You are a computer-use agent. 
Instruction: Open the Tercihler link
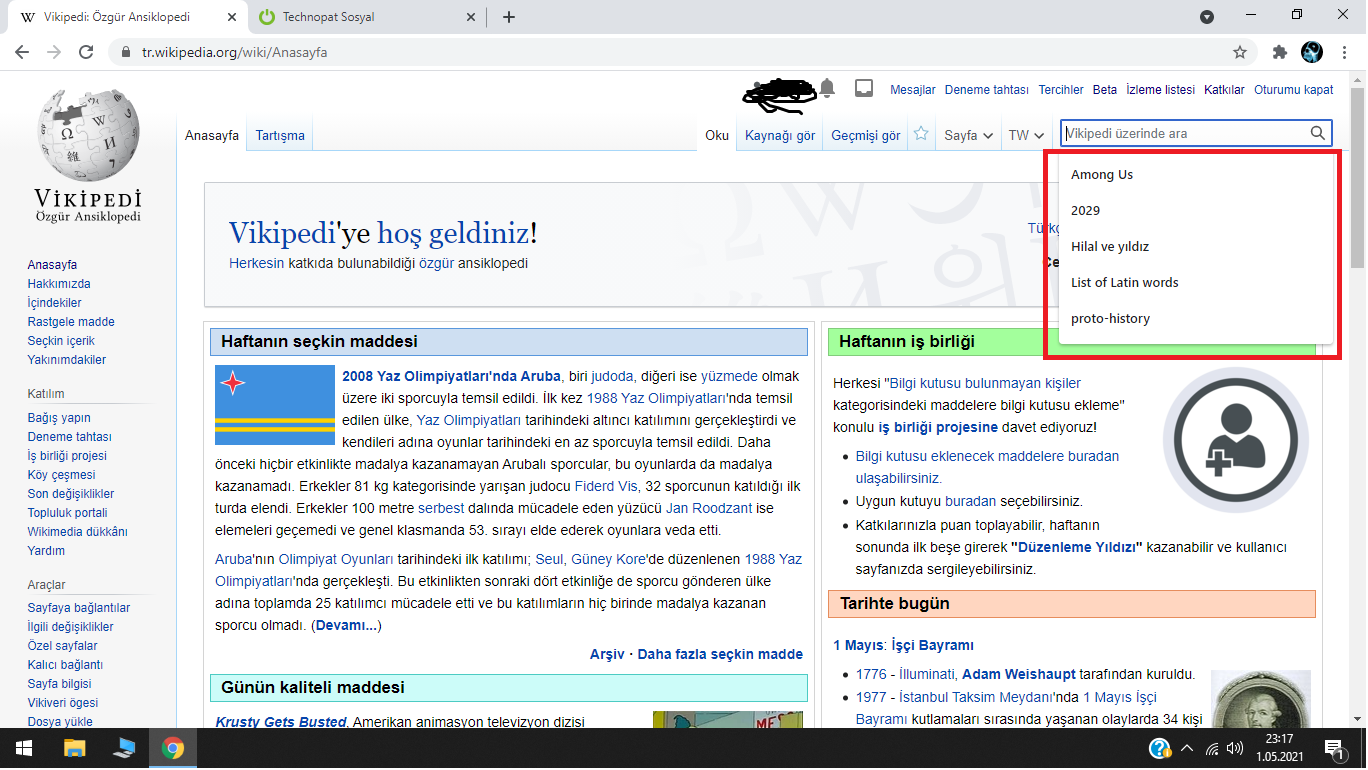tap(1061, 90)
